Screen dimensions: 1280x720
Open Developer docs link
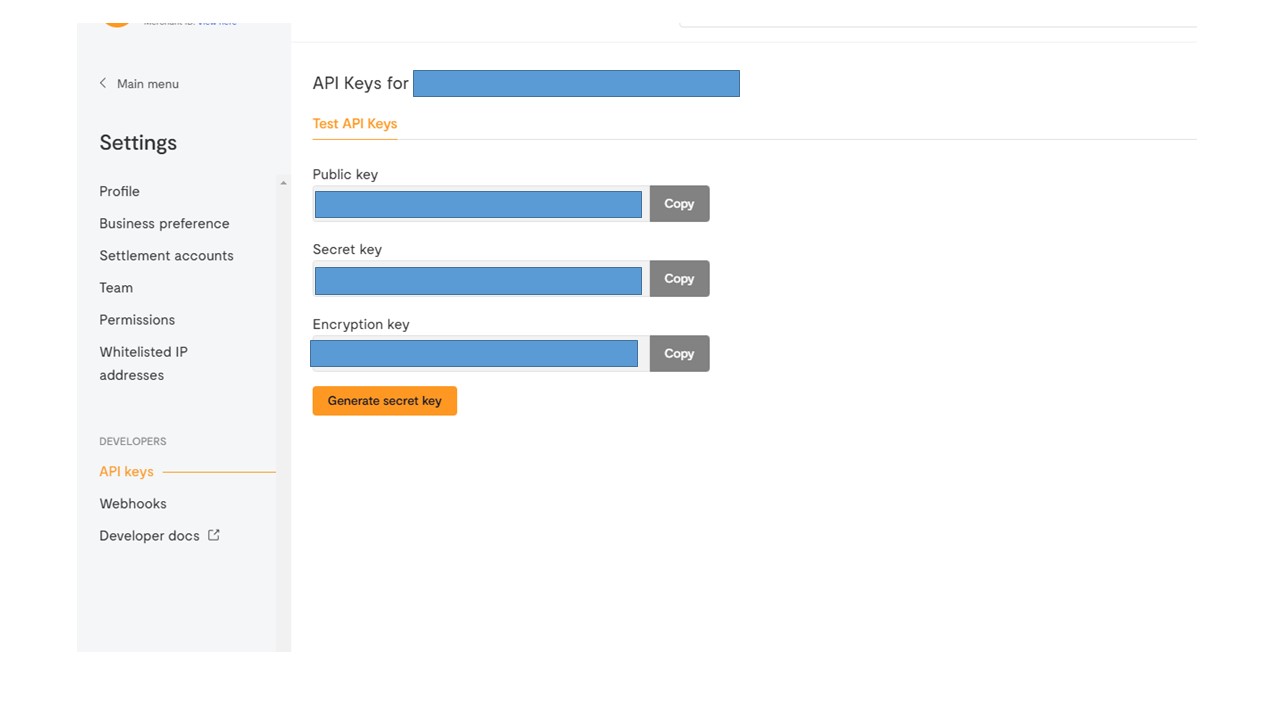point(149,535)
